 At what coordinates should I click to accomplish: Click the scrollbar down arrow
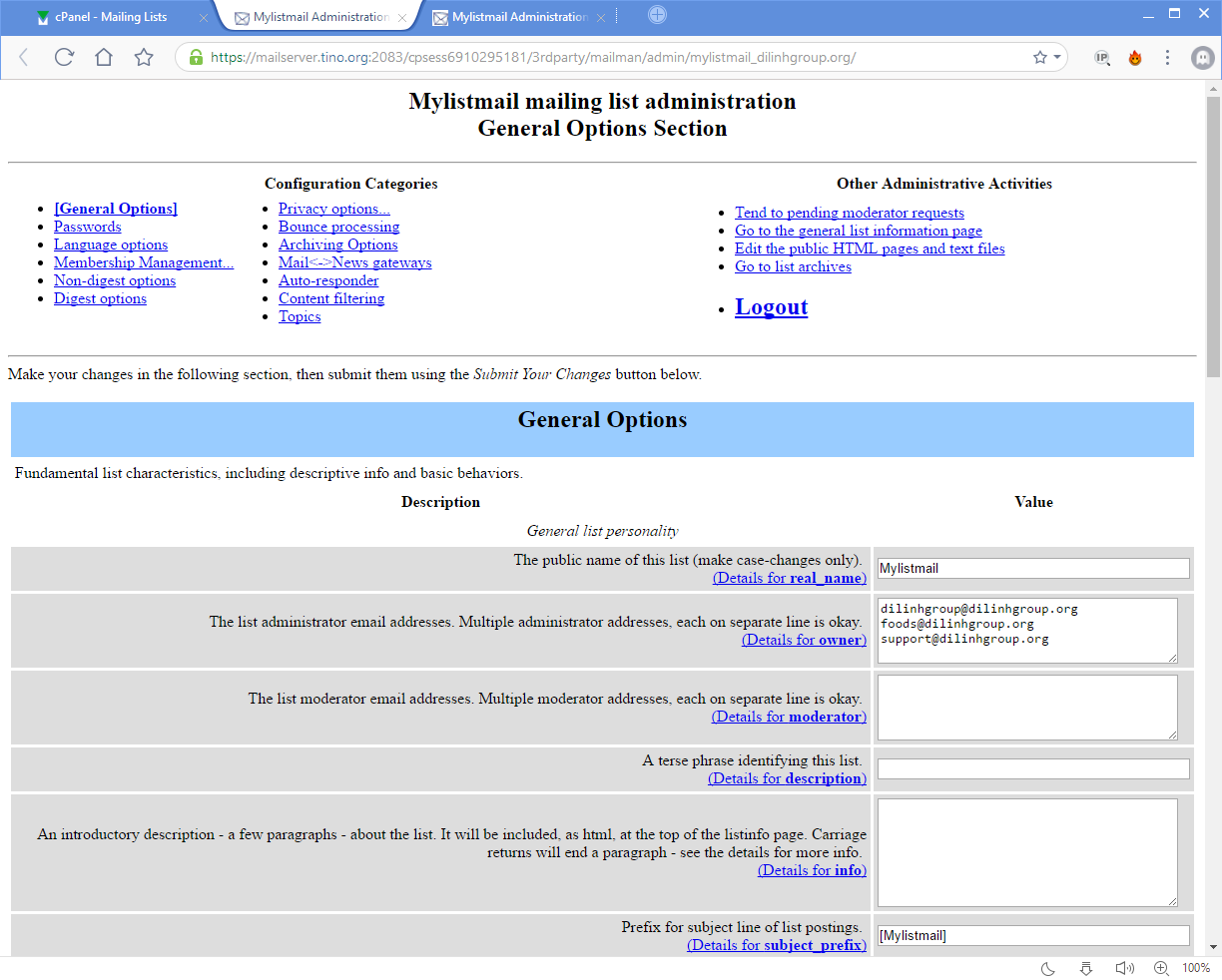tap(1213, 947)
